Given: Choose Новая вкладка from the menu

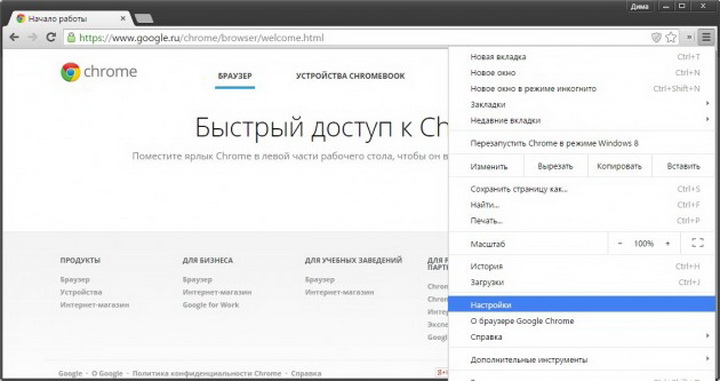Looking at the screenshot, I should click(581, 57).
